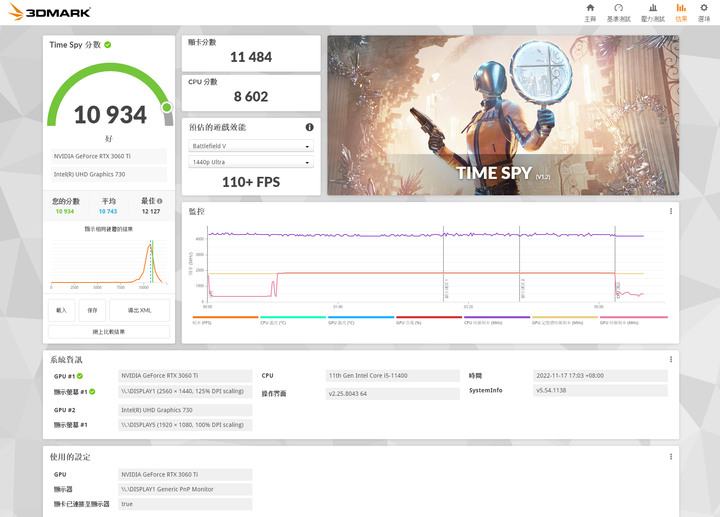This screenshot has height=517, width=720.
Task: Click the 110+ FPS estimate text
Action: pyautogui.click(x=251, y=182)
